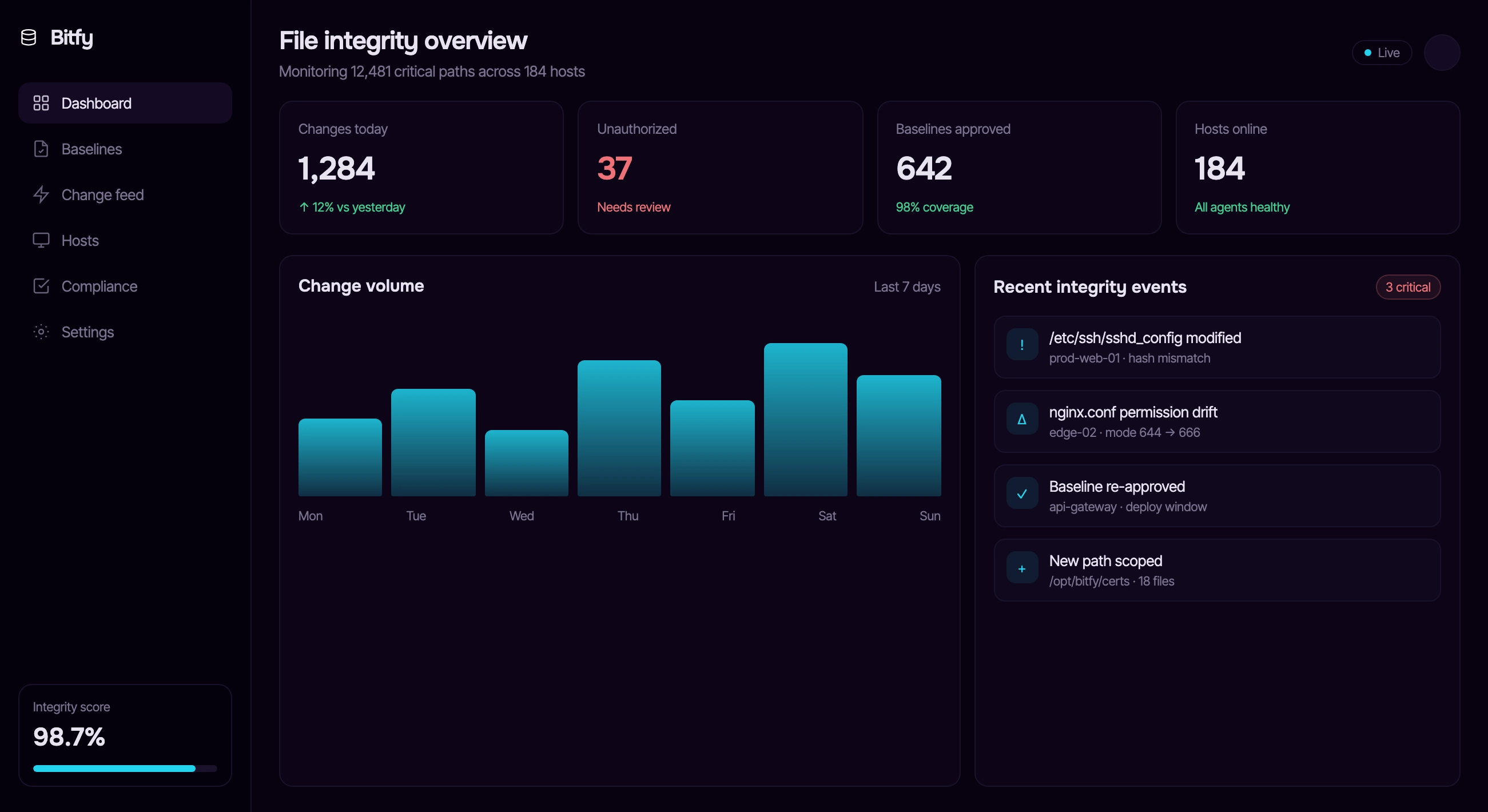
Task: Click the /opt/bitfy/certs 18 files subtitle
Action: coord(1111,581)
